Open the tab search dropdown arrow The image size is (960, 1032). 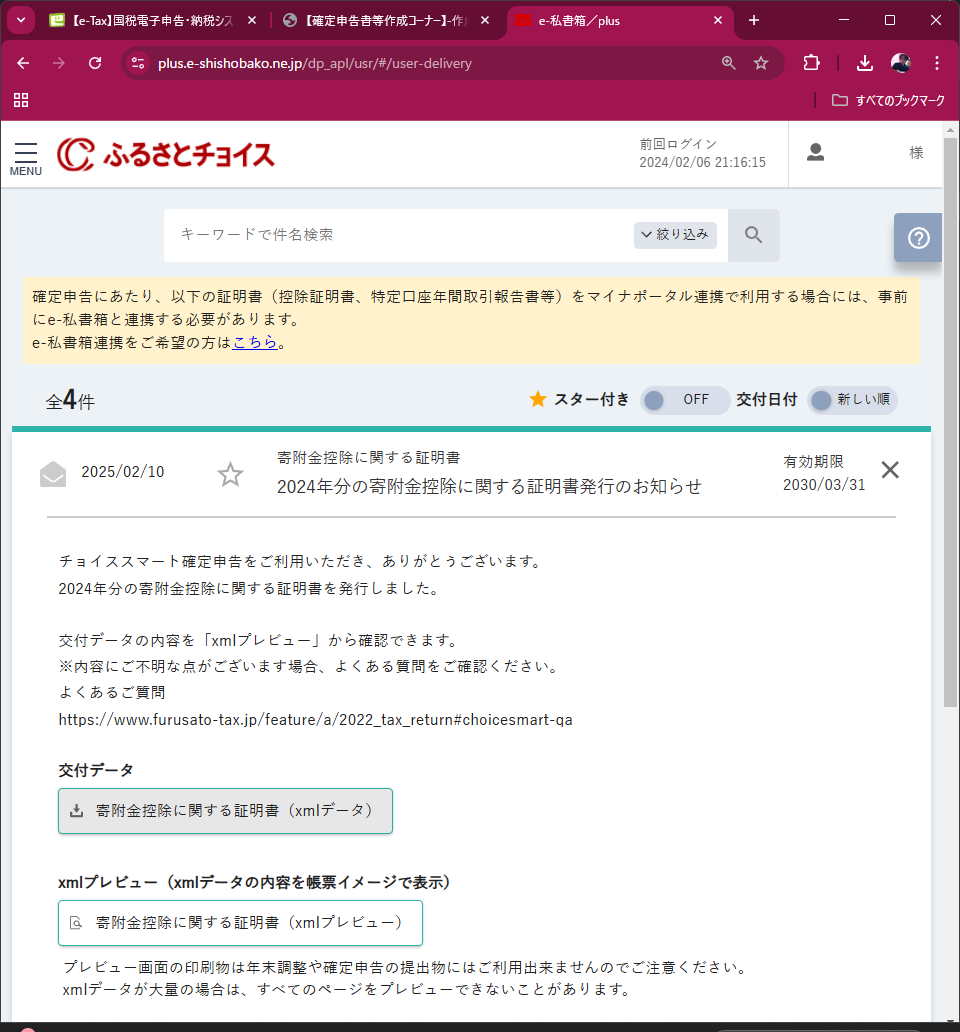pos(21,20)
